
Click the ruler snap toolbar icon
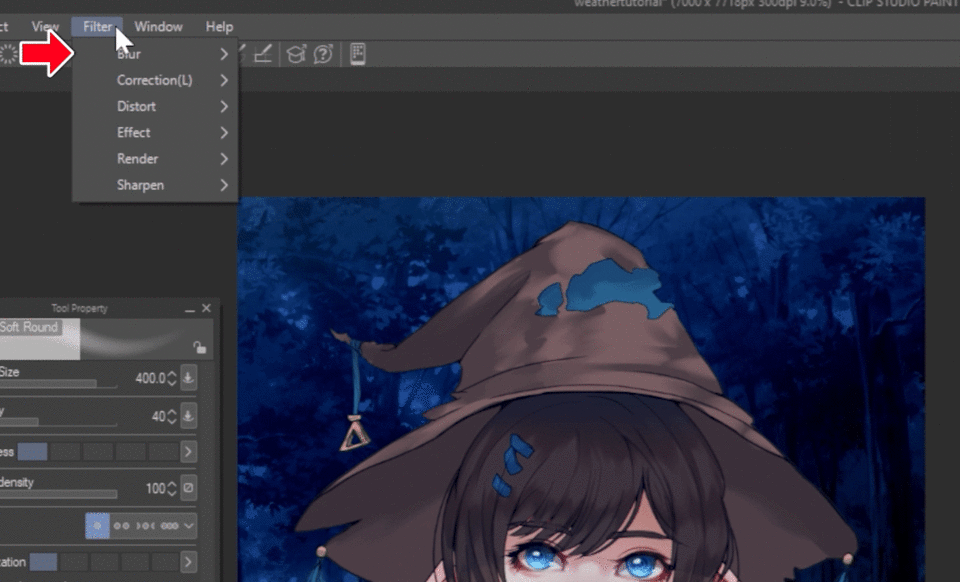coord(263,54)
